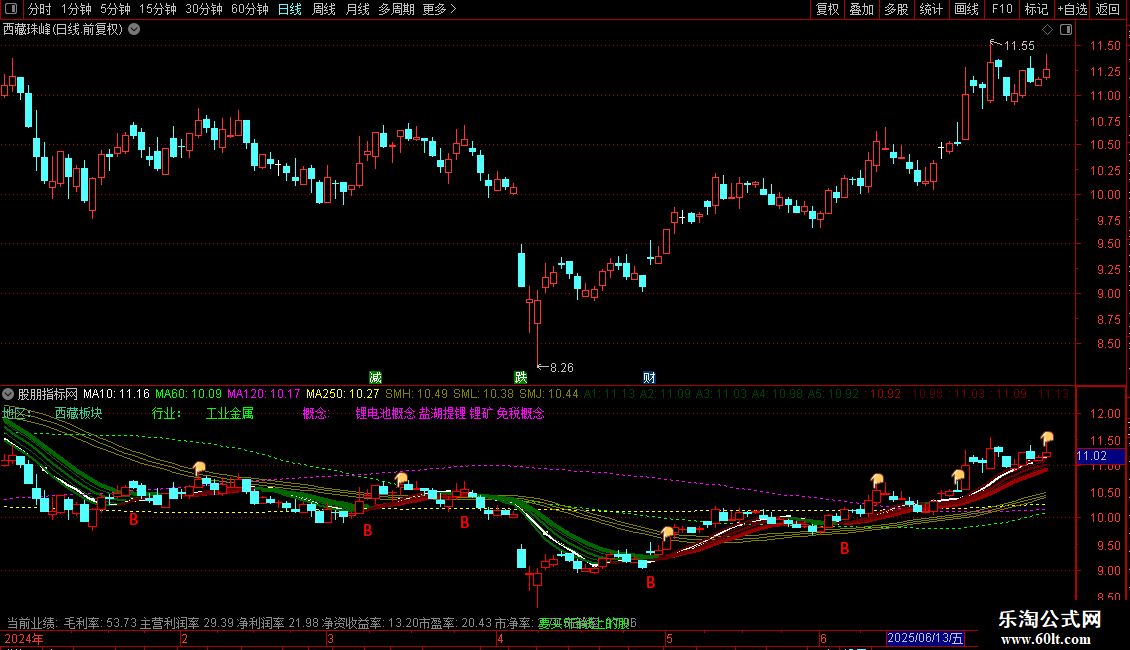
Task: Click the 盐湖提锂 concept label
Action: pyautogui.click(x=442, y=414)
